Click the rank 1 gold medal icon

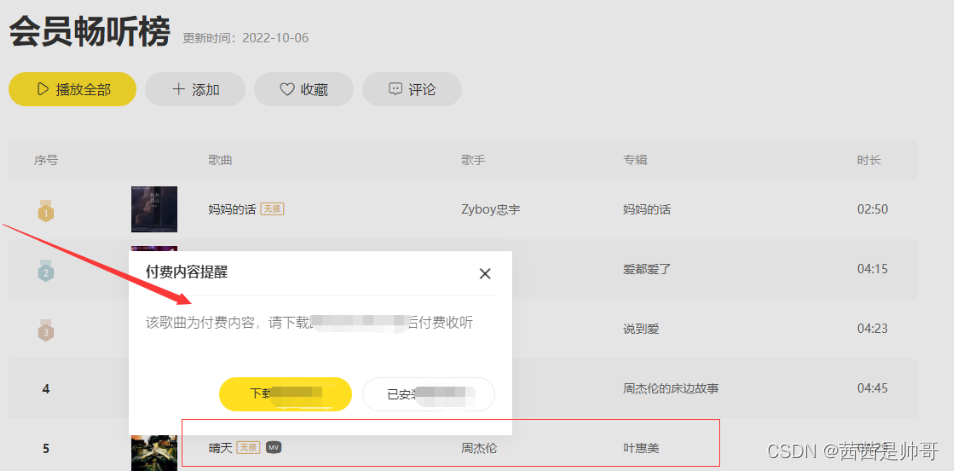(46, 211)
